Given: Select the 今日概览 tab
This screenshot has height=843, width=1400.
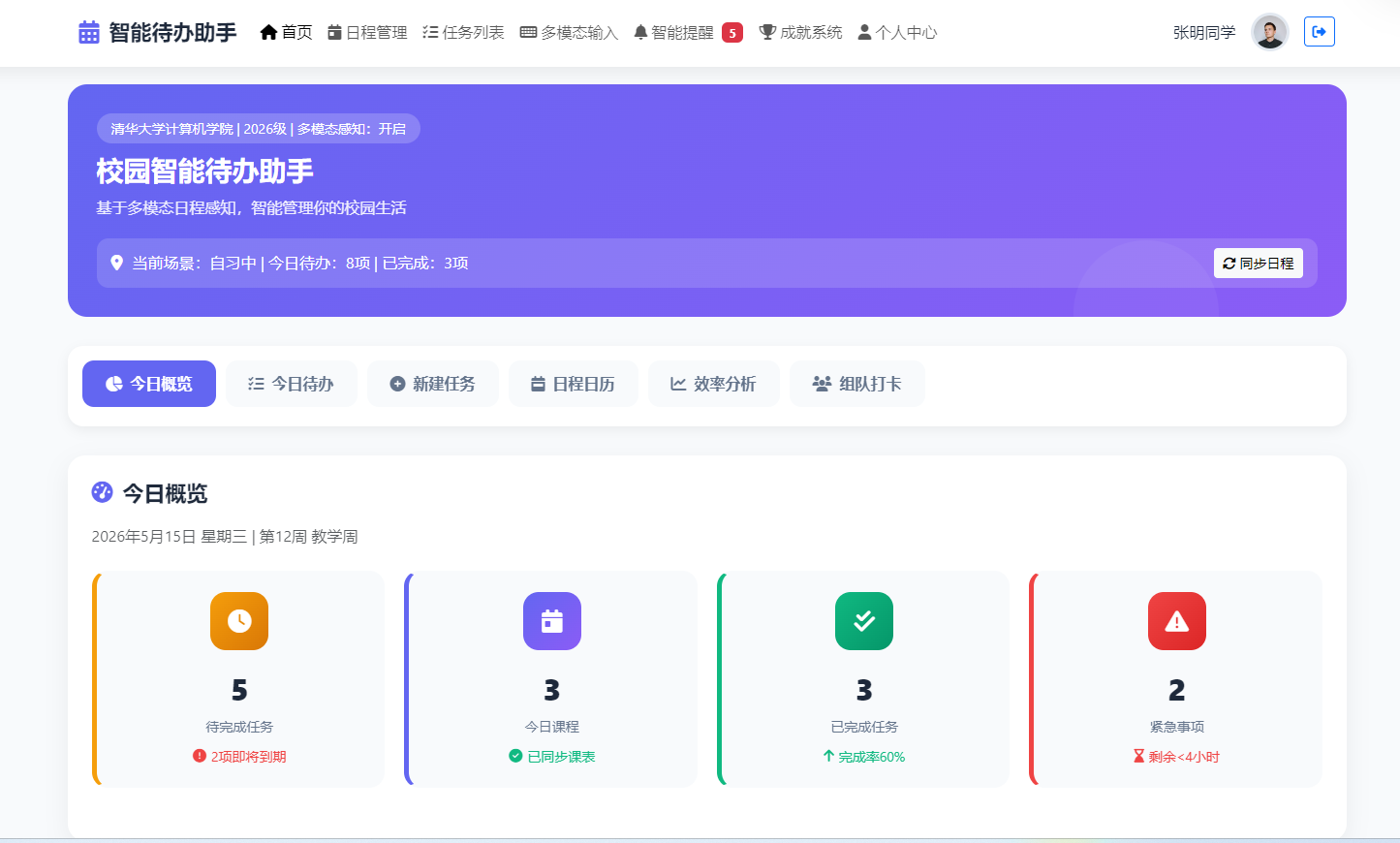Looking at the screenshot, I should 149,384.
